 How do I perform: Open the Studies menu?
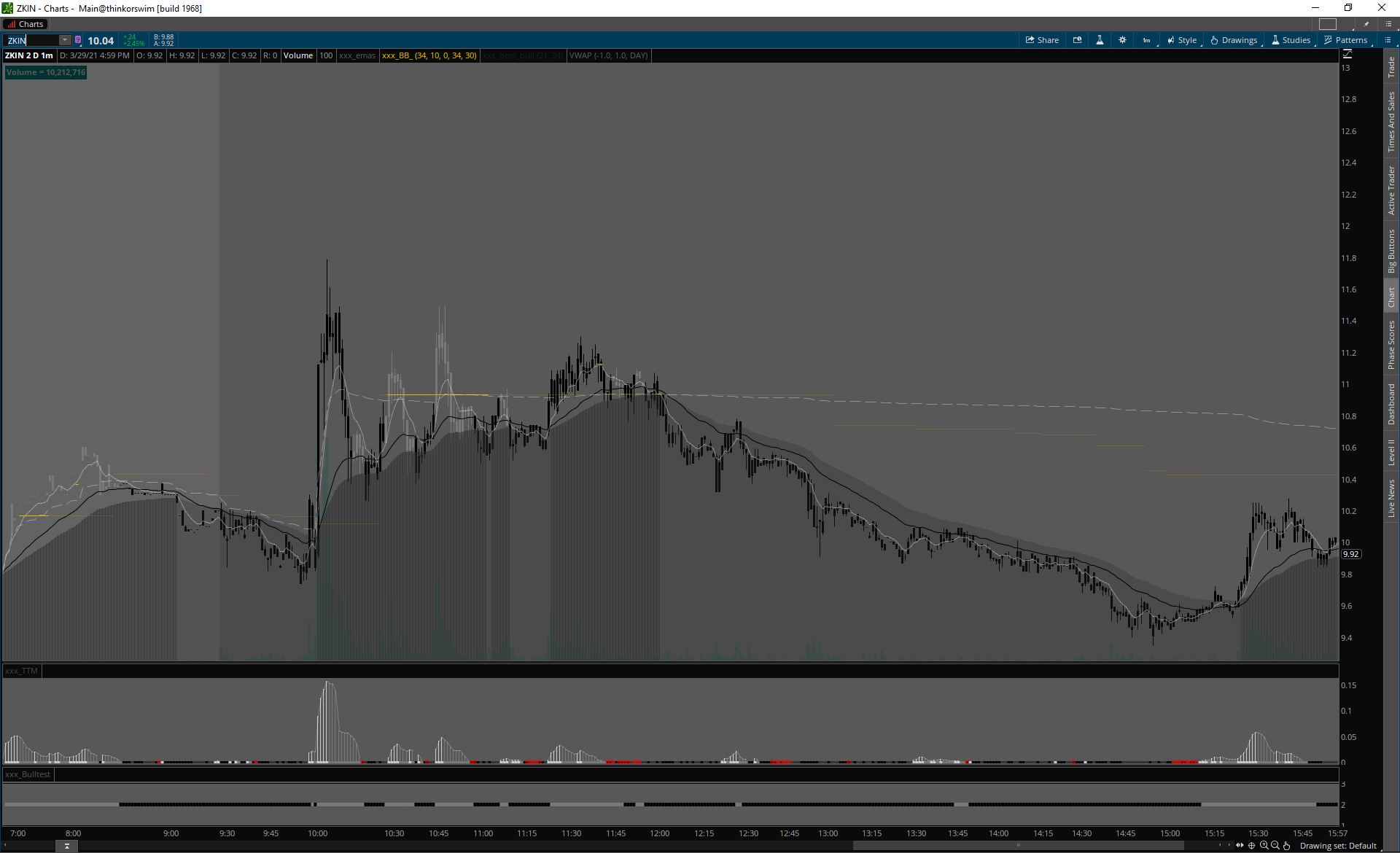coord(1291,40)
